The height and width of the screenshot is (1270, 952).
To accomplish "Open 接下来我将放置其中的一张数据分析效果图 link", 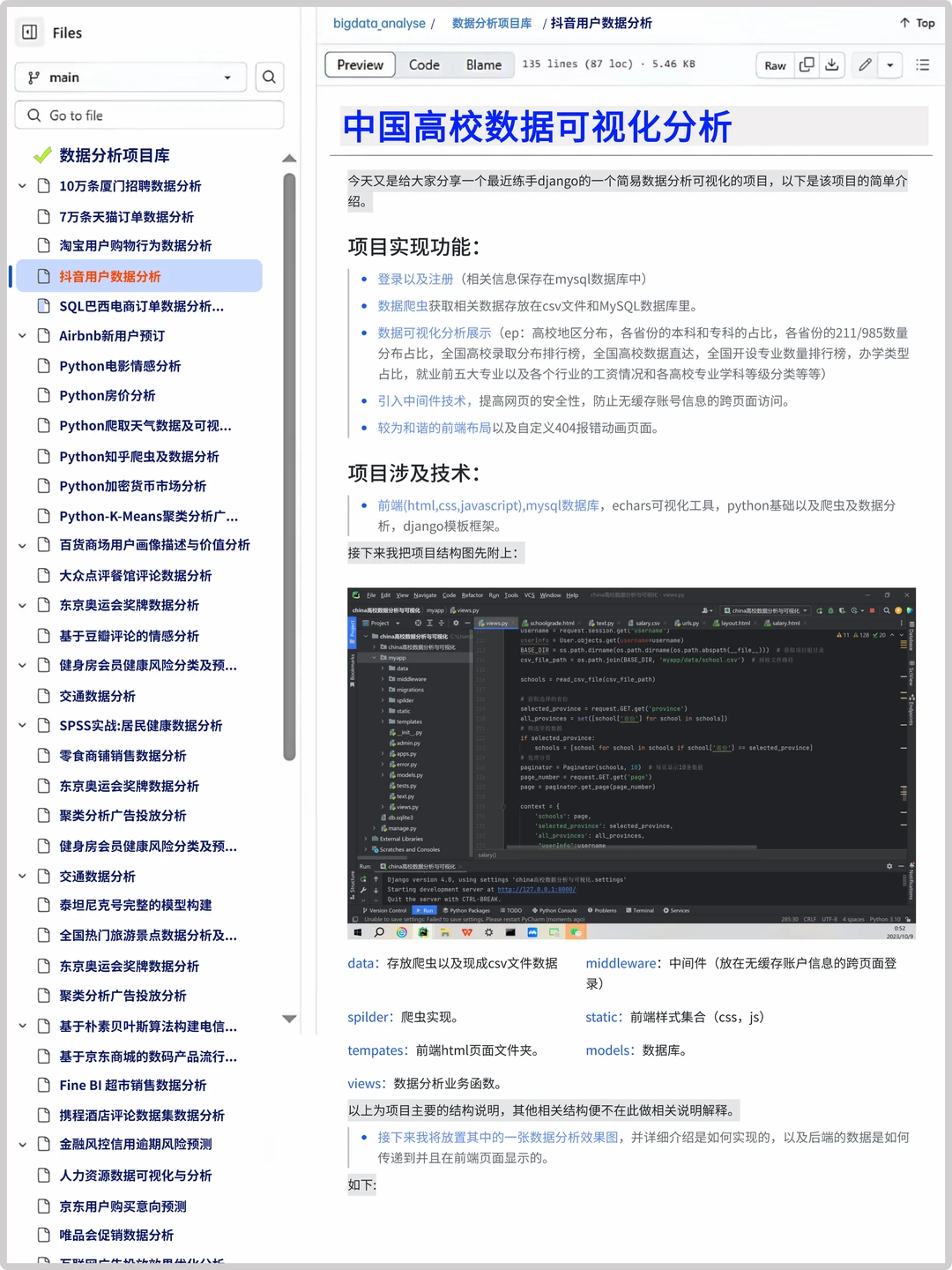I will pos(498,1137).
